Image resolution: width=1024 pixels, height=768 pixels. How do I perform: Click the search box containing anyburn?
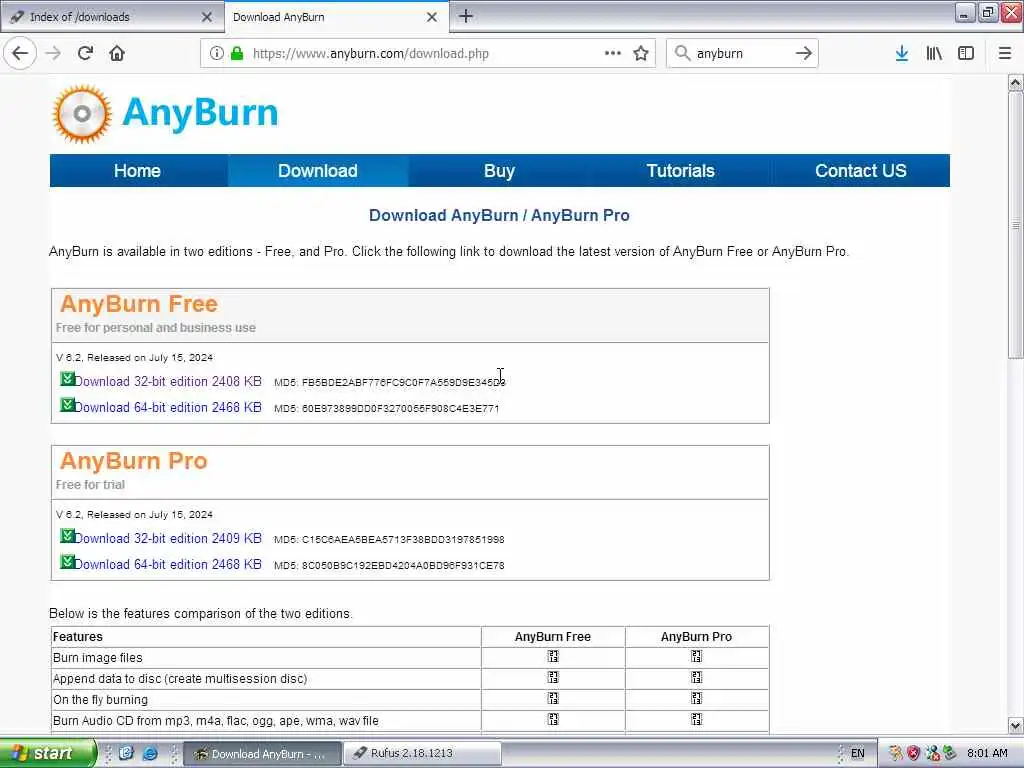[x=741, y=54]
